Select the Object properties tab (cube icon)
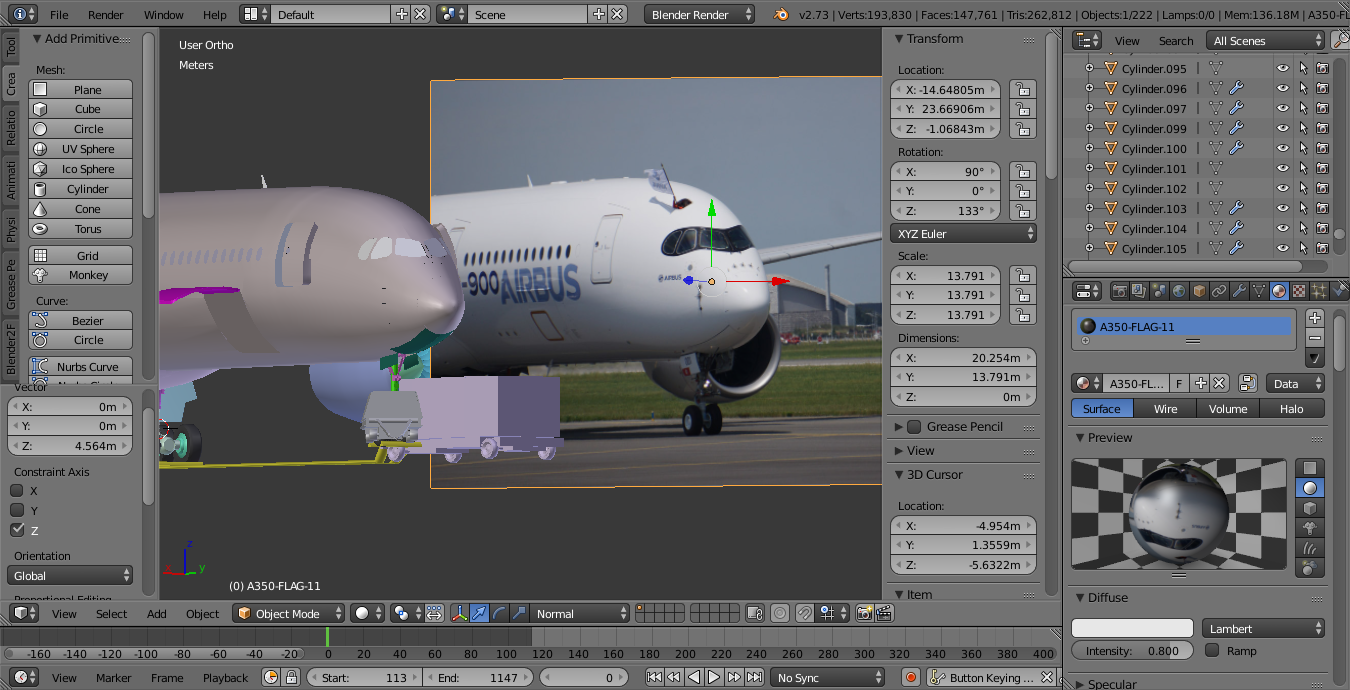 [1200, 290]
